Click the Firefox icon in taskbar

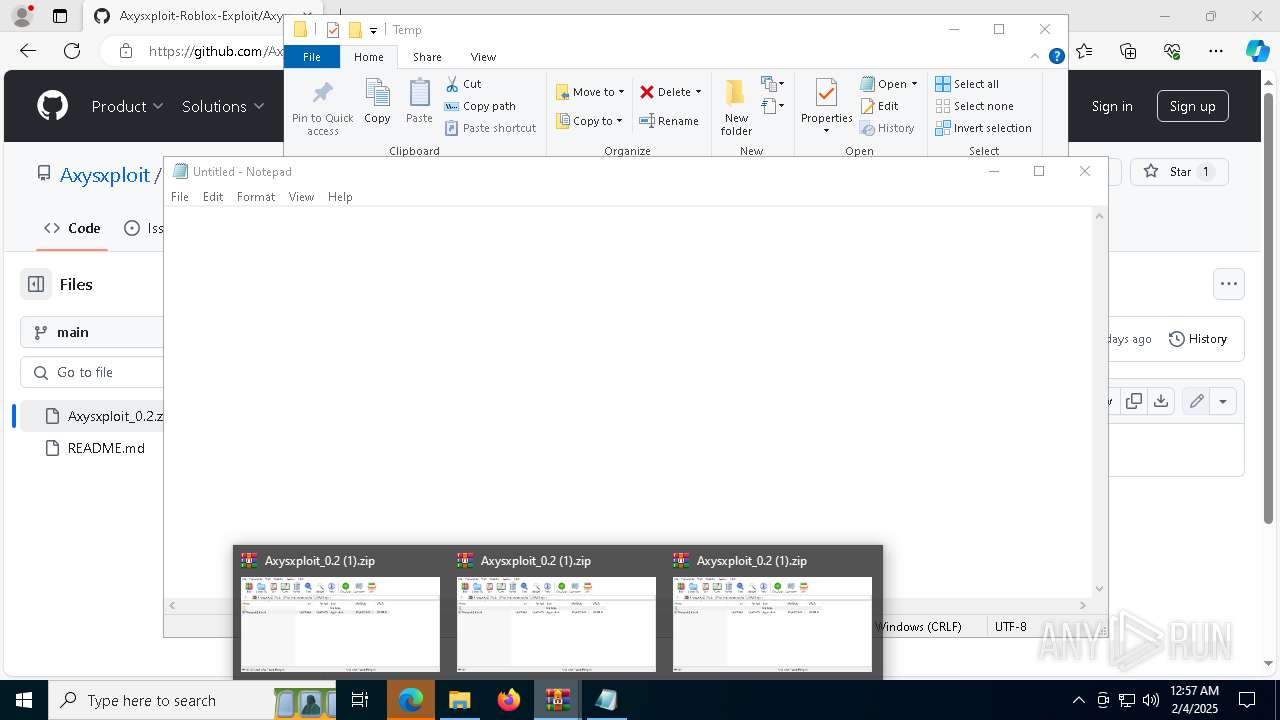pyautogui.click(x=509, y=700)
